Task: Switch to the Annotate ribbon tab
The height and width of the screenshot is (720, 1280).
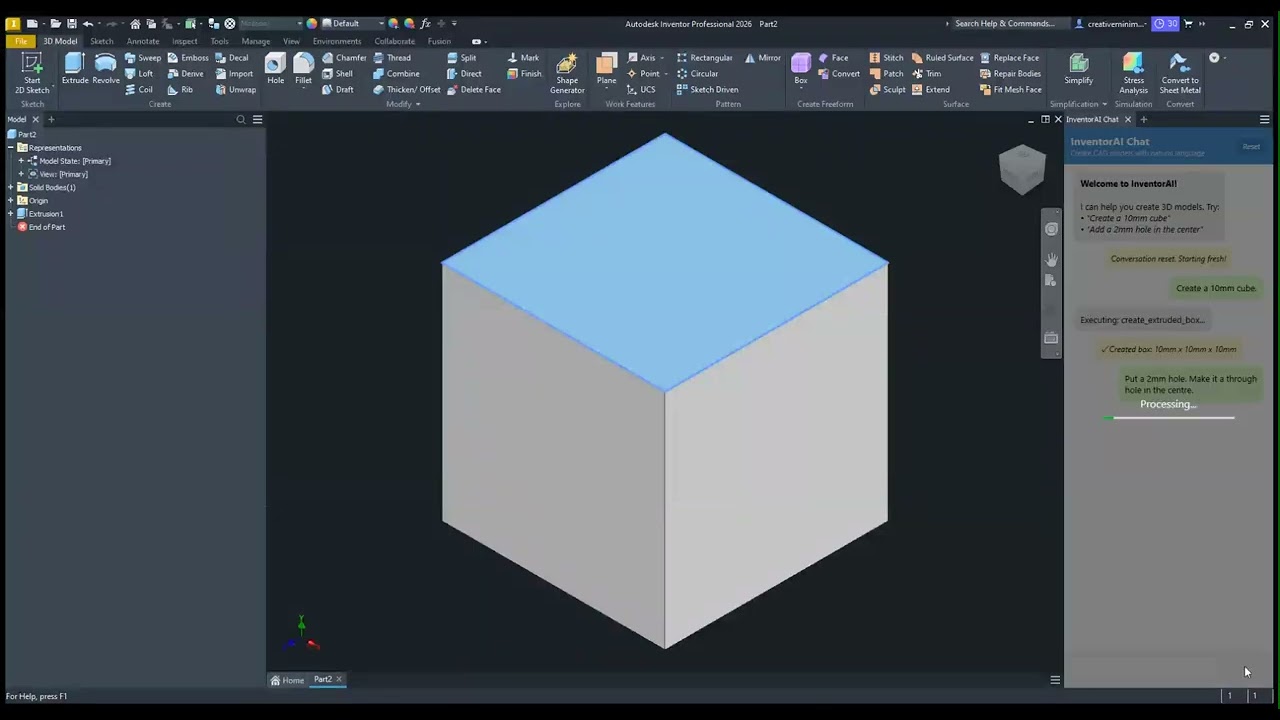Action: (x=142, y=42)
